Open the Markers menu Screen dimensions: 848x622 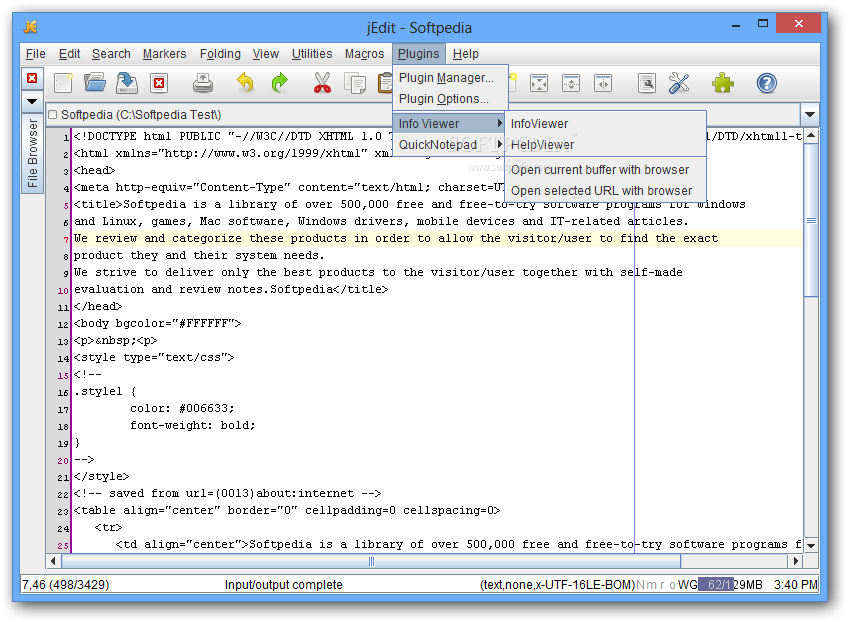164,54
